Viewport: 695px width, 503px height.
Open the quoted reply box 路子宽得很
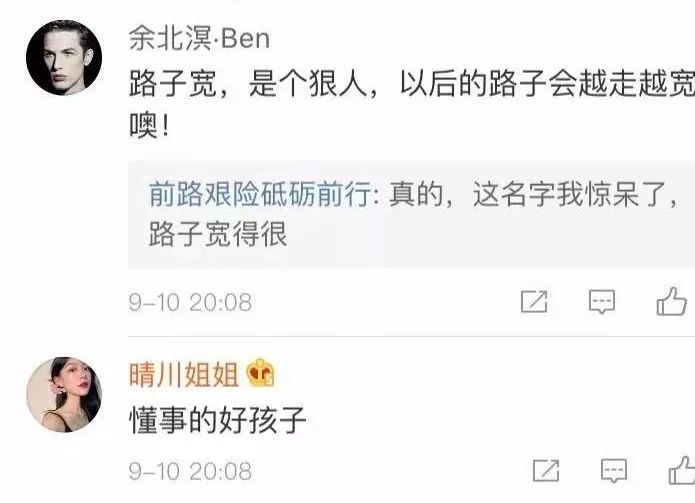pos(411,214)
